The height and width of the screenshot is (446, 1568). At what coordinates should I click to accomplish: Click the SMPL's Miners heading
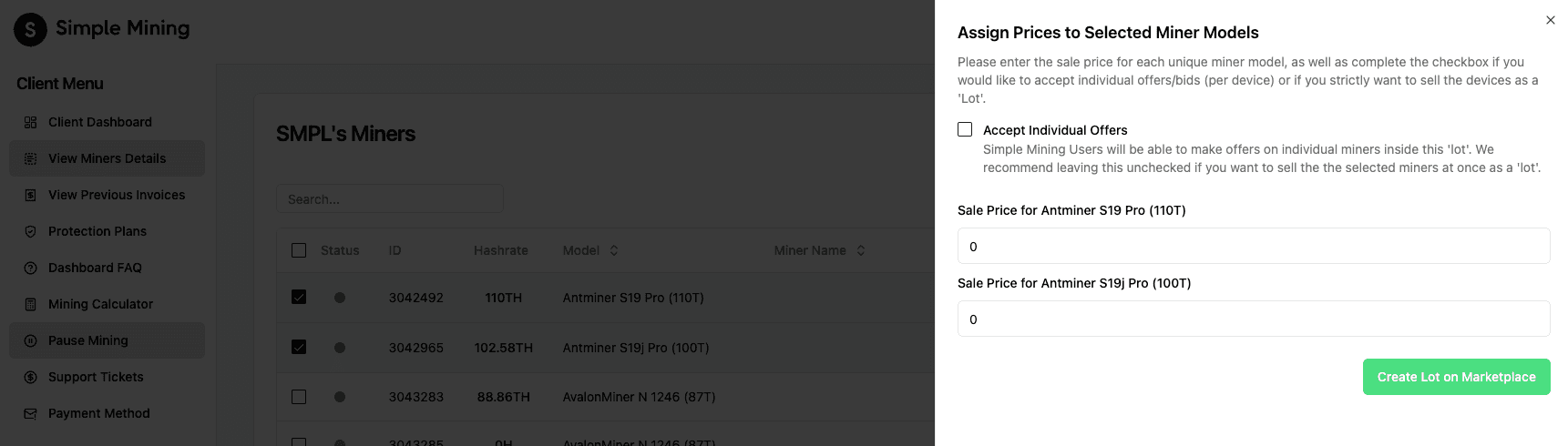pos(345,134)
